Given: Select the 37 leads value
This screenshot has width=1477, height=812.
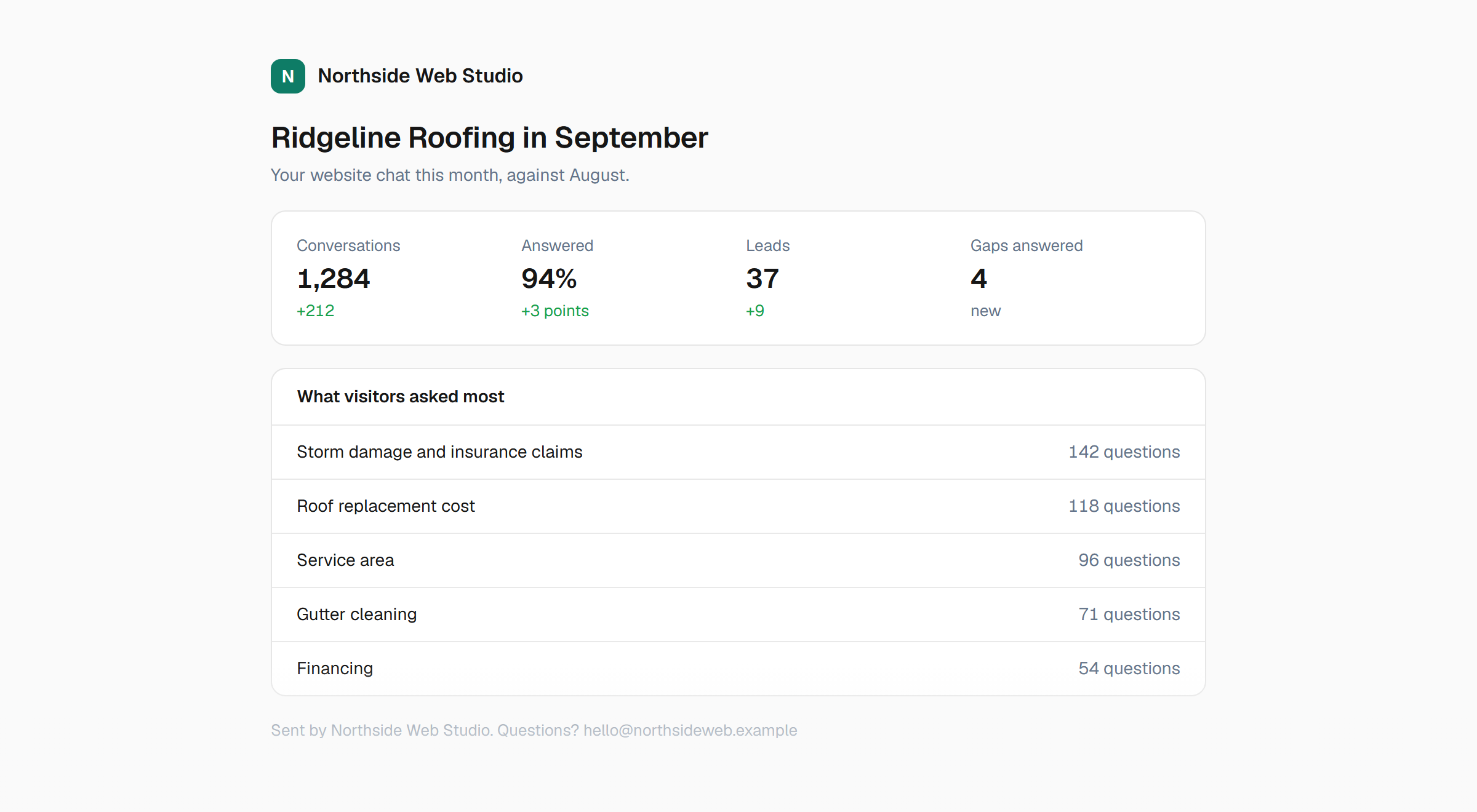Looking at the screenshot, I should 763,279.
